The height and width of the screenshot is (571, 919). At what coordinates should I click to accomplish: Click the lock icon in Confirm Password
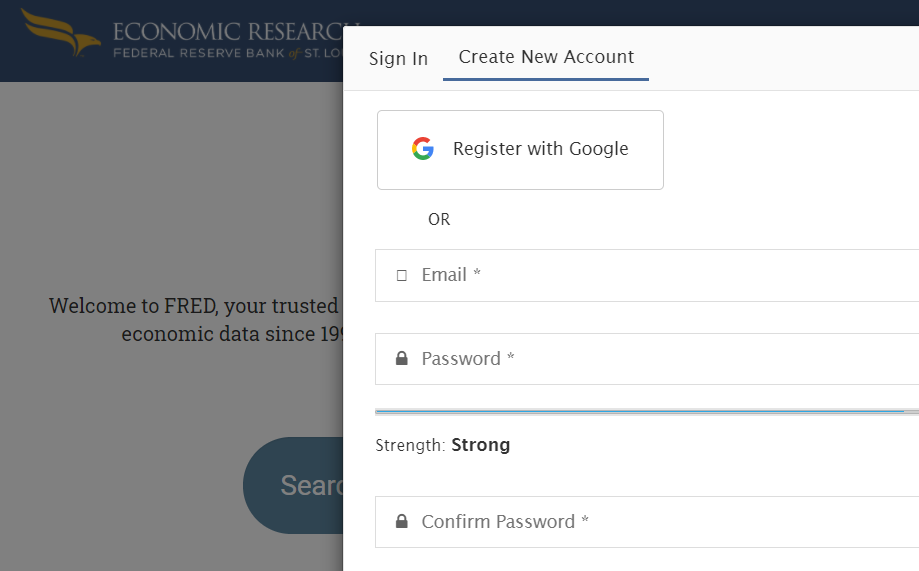(x=401, y=521)
